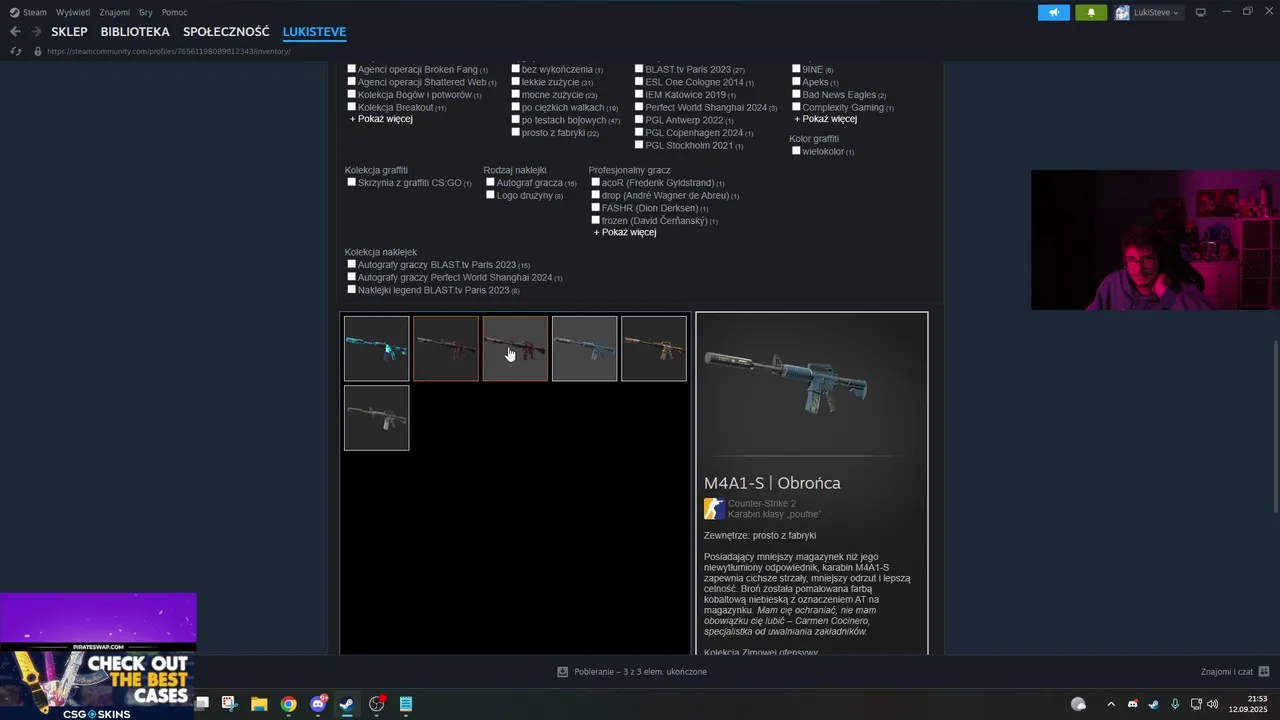Check FASHR (Dion Derksen) player filter
This screenshot has height=720, width=1280.
(595, 208)
